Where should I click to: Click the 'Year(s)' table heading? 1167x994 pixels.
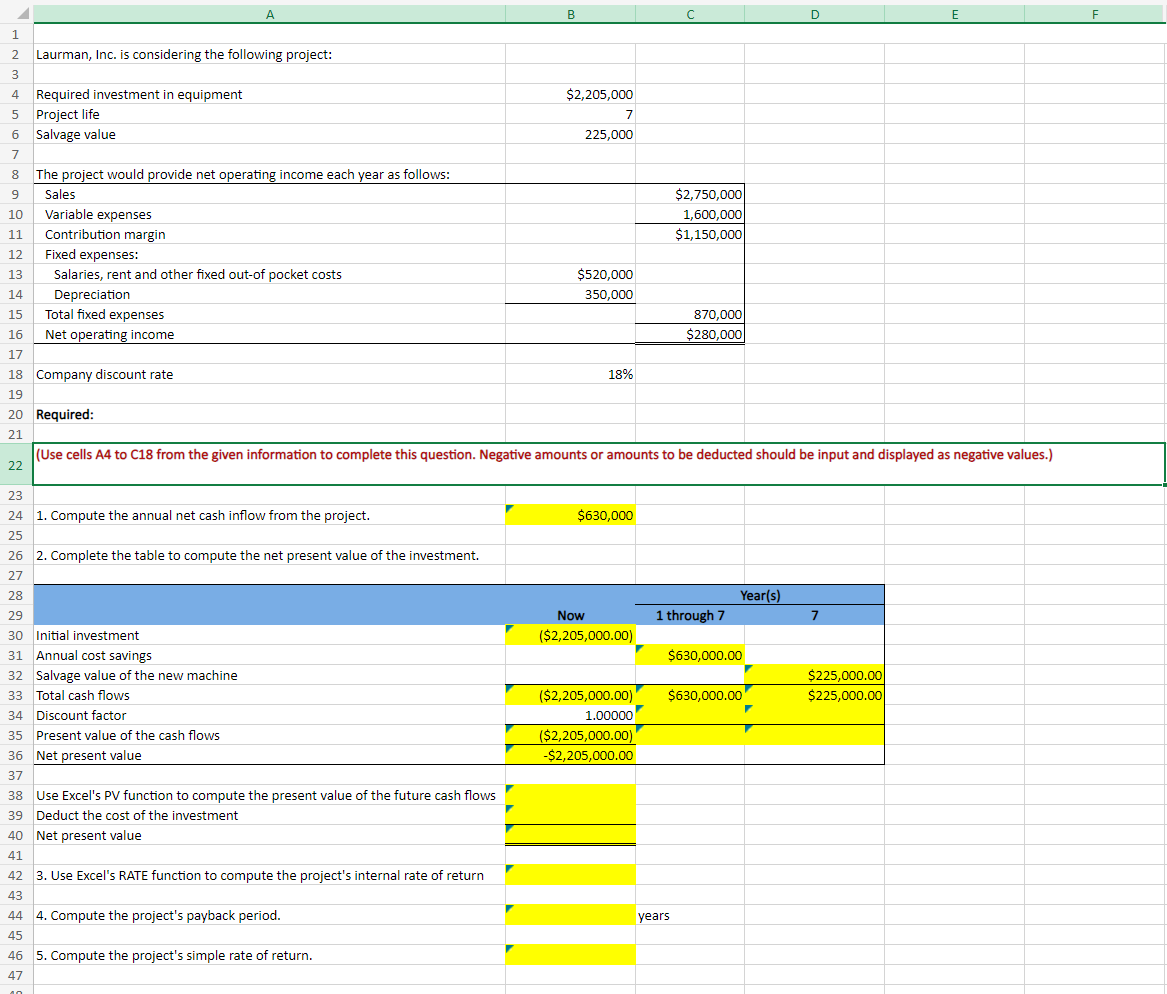click(760, 595)
